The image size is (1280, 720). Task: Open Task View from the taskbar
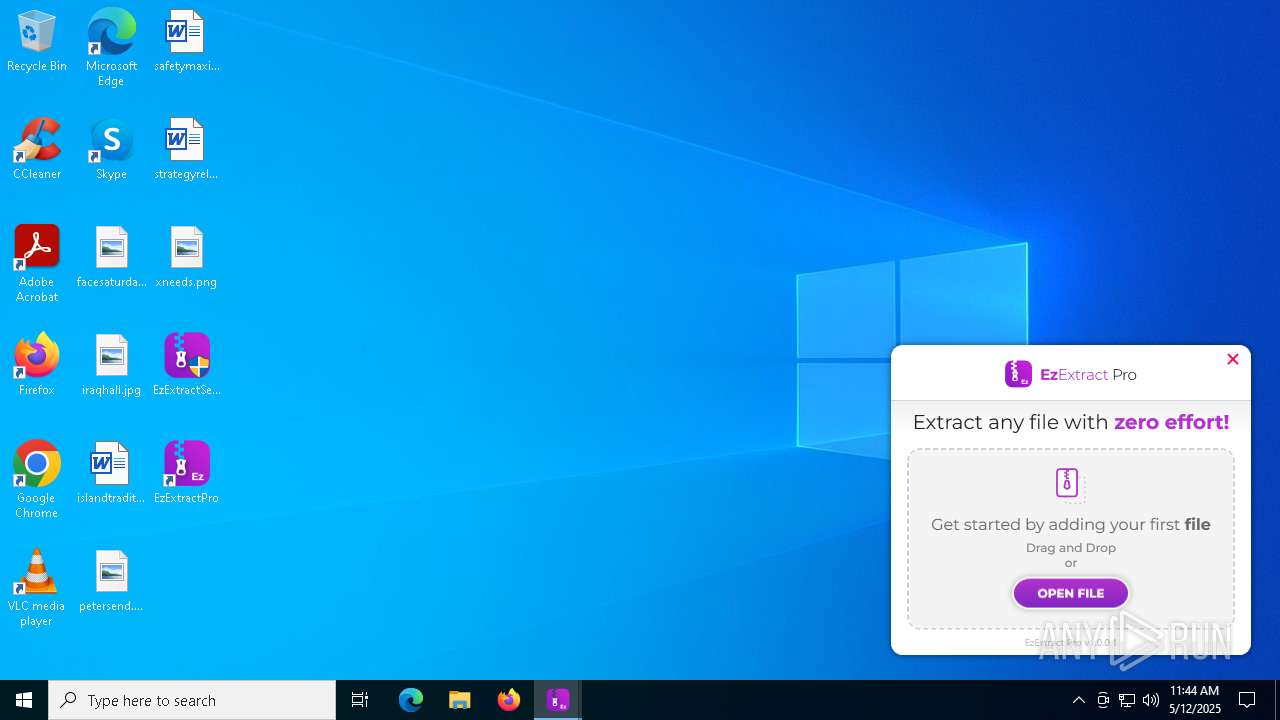click(x=360, y=700)
